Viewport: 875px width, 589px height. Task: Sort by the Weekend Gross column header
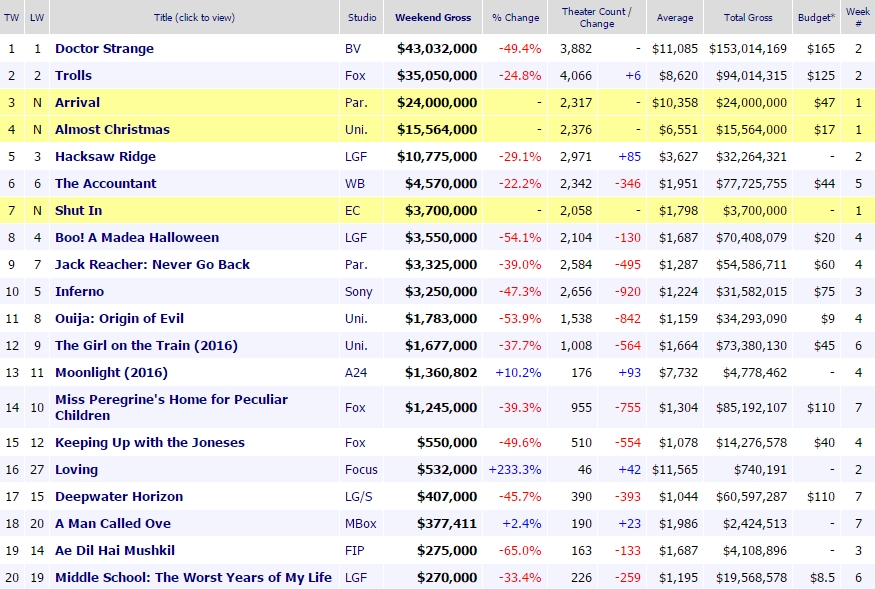(433, 17)
